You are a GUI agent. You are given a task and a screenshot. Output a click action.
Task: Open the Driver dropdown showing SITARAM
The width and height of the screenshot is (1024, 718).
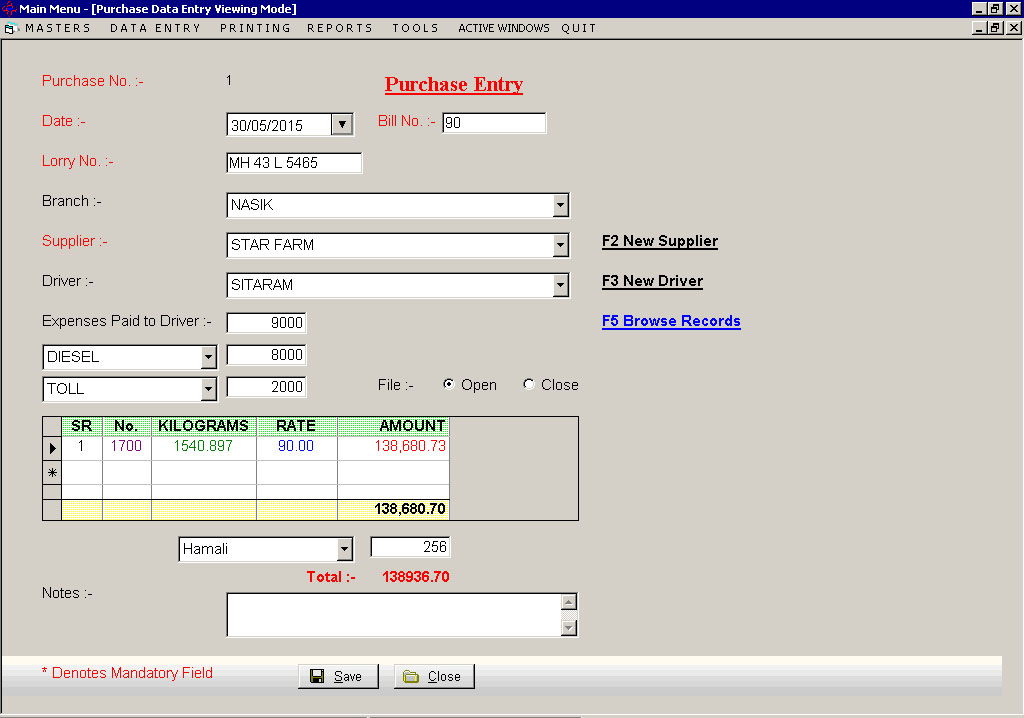(x=560, y=285)
